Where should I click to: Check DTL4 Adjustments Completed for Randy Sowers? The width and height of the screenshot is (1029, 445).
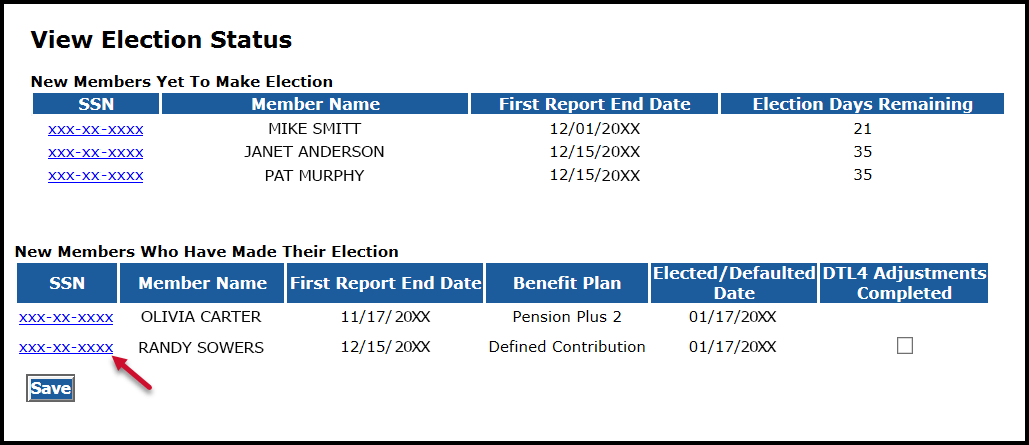tap(905, 346)
